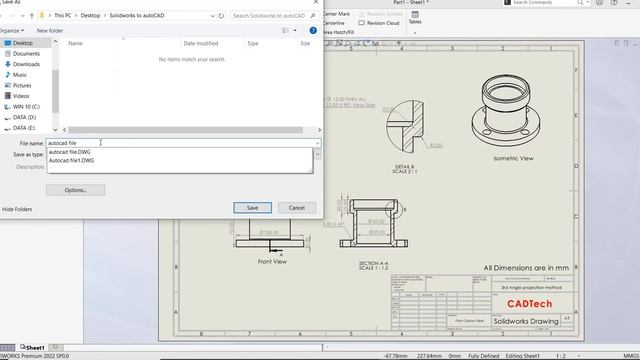Click the Cancel button

(x=297, y=207)
